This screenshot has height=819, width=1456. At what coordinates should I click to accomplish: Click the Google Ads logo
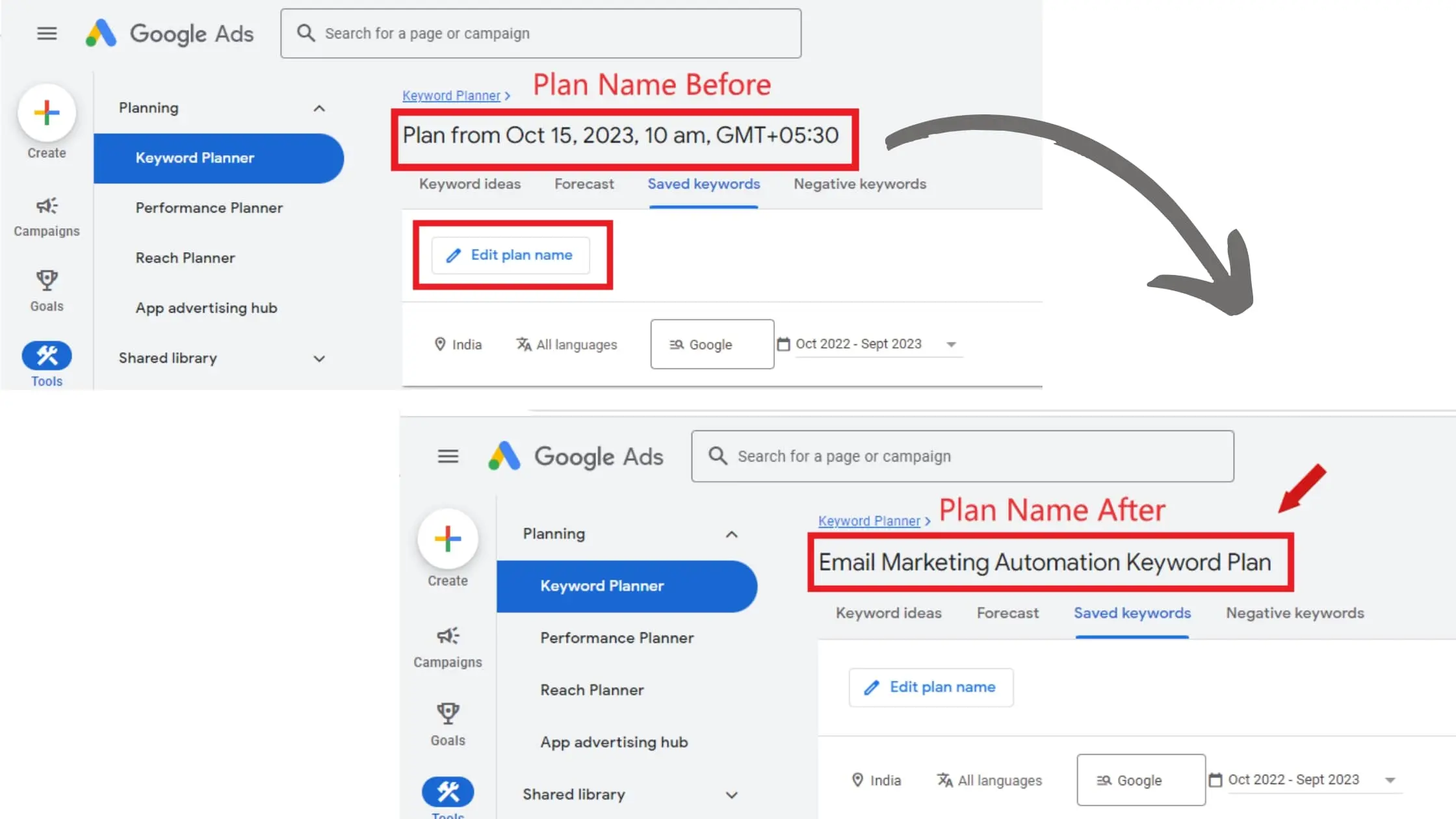click(170, 33)
